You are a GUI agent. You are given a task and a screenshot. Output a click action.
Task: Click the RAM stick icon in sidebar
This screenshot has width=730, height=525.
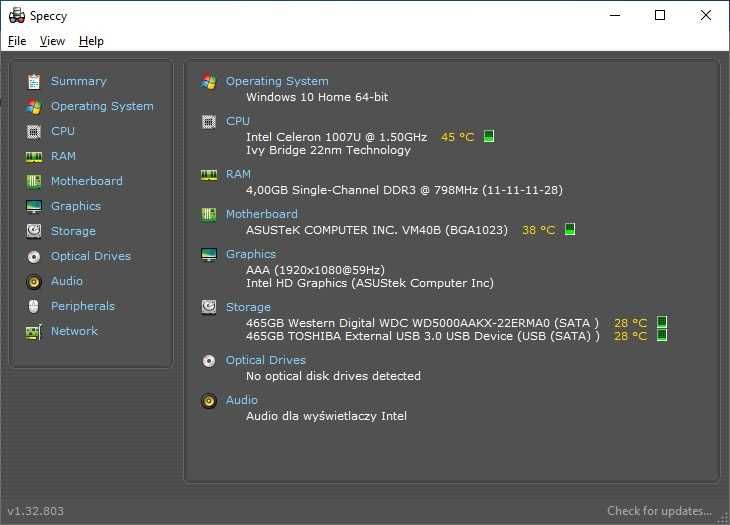[34, 157]
